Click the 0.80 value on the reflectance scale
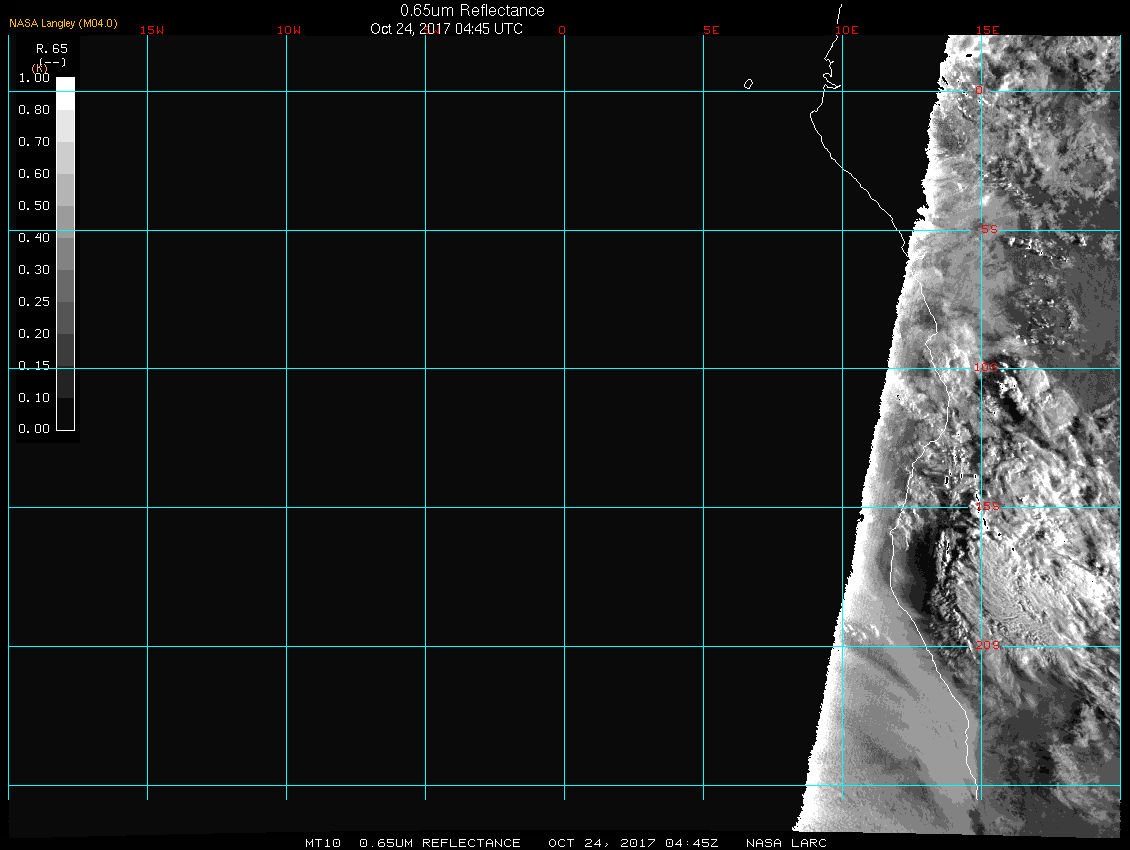This screenshot has height=850, width=1130. 34,110
